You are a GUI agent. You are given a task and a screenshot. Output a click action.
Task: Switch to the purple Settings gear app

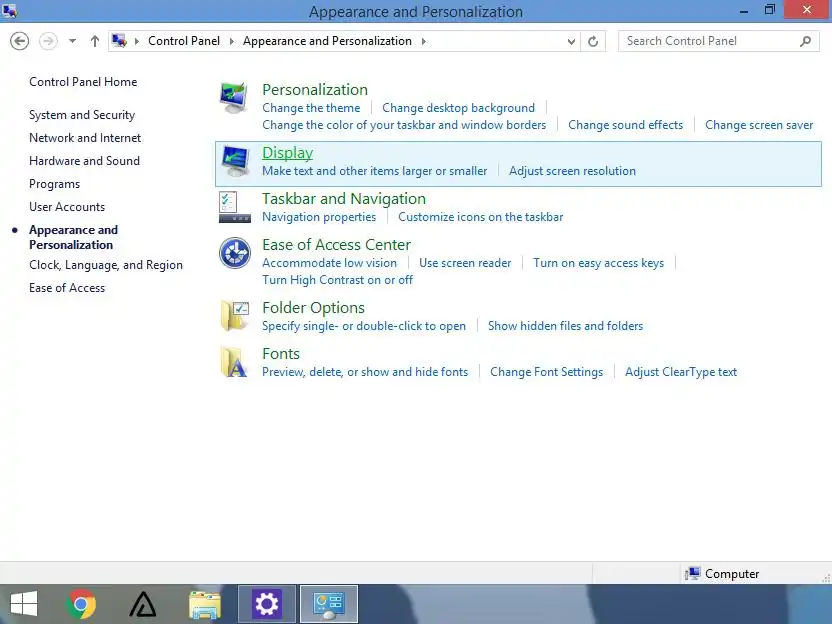(266, 604)
